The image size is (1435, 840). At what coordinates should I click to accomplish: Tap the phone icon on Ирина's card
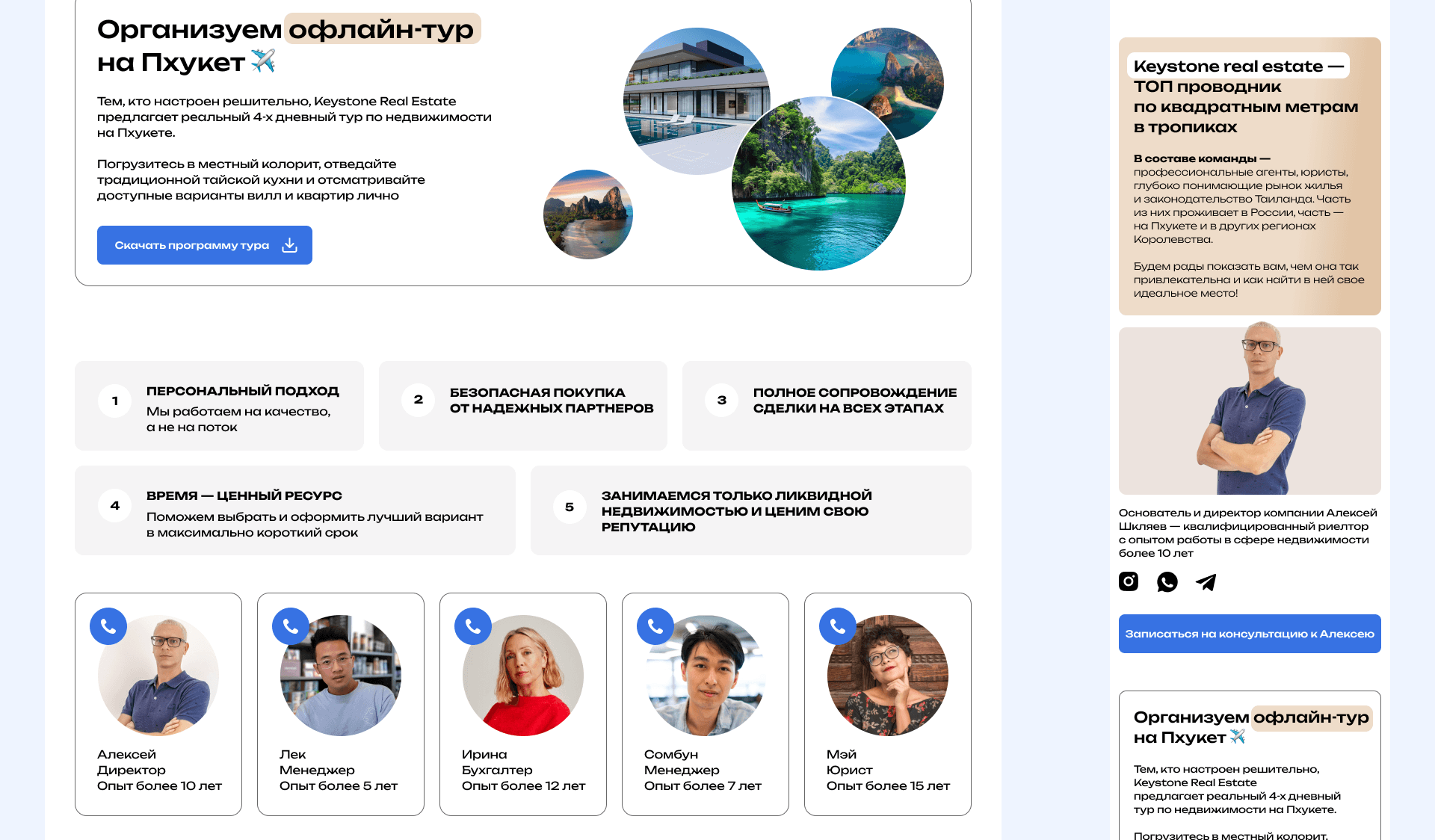(473, 626)
